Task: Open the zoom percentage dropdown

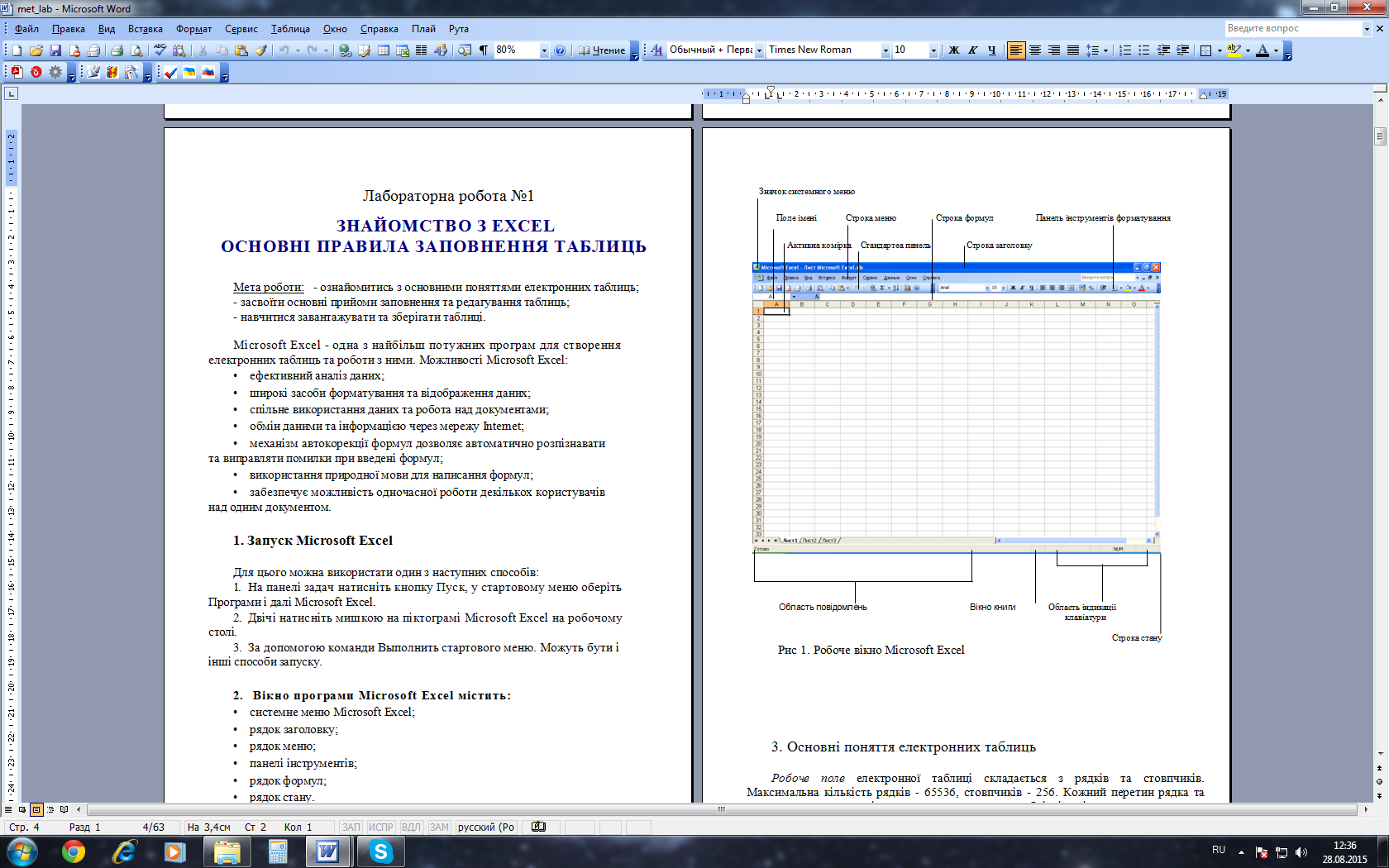Action: [544, 50]
